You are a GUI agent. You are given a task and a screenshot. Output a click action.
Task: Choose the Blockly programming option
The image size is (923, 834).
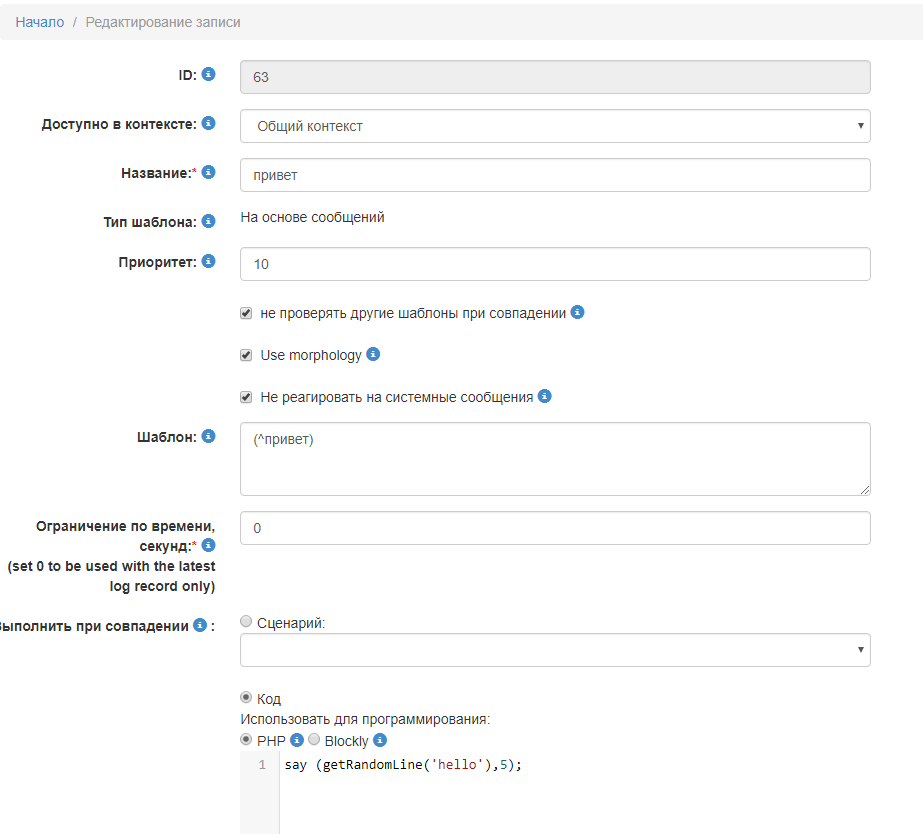point(313,740)
